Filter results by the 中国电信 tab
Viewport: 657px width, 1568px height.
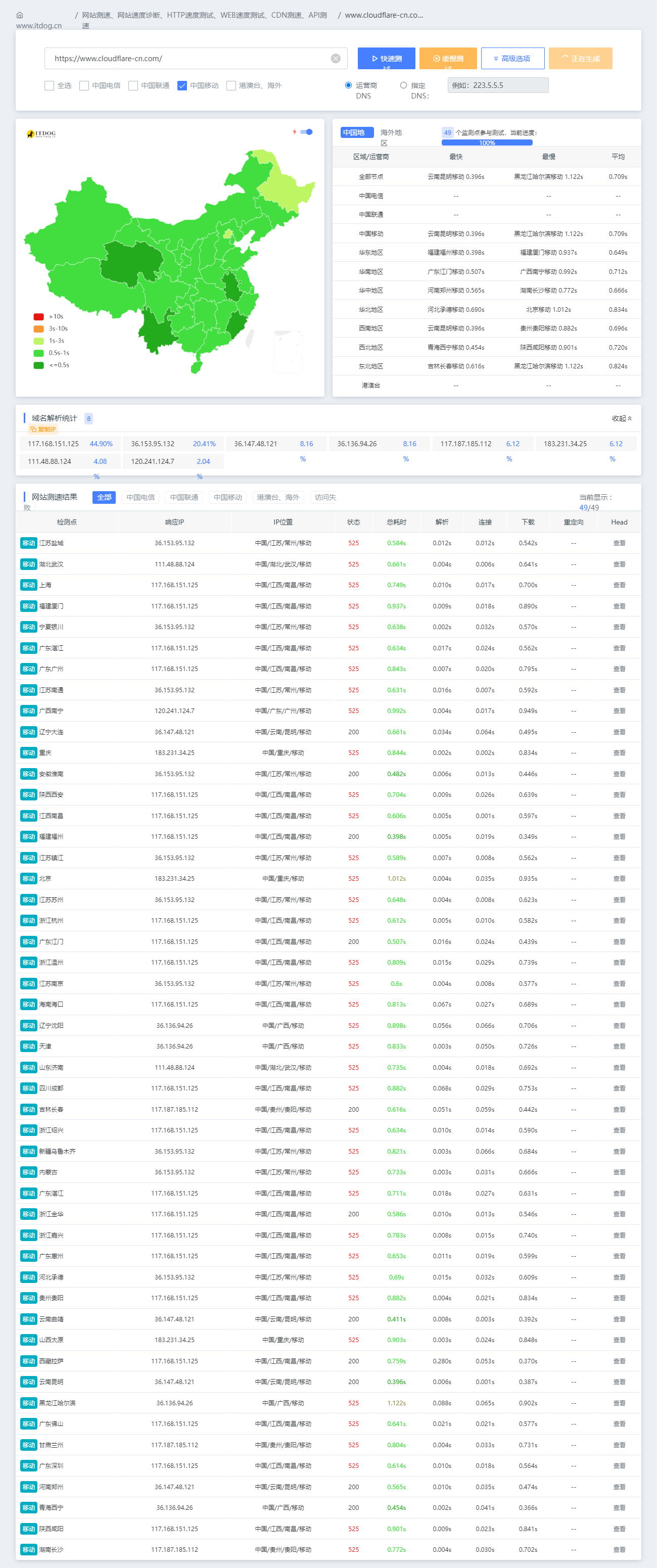(x=140, y=497)
